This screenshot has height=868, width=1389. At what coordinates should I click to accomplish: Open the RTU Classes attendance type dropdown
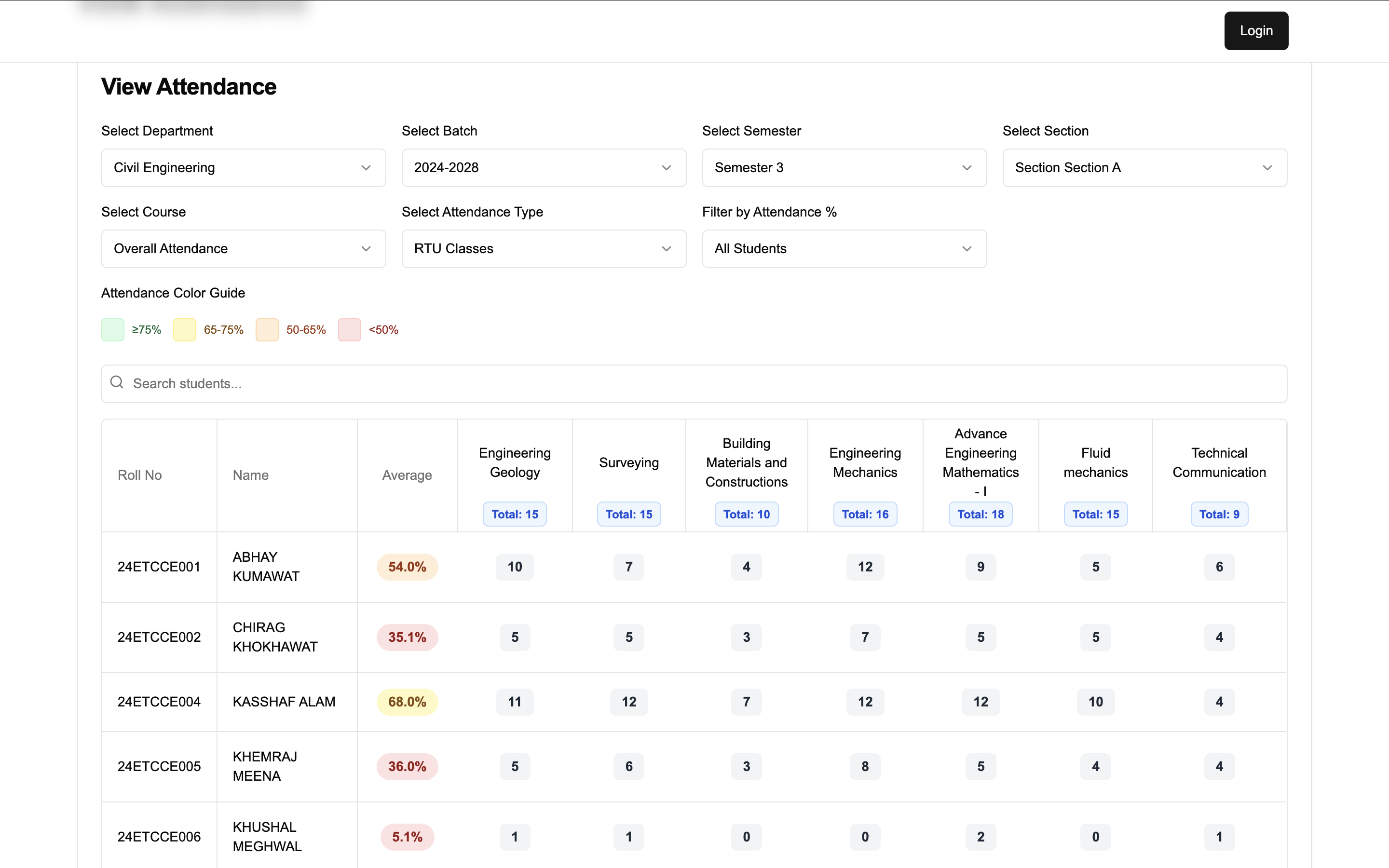pos(544,248)
